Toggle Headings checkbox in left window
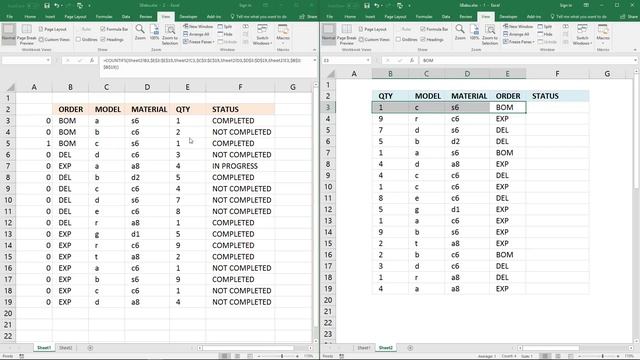 103,40
